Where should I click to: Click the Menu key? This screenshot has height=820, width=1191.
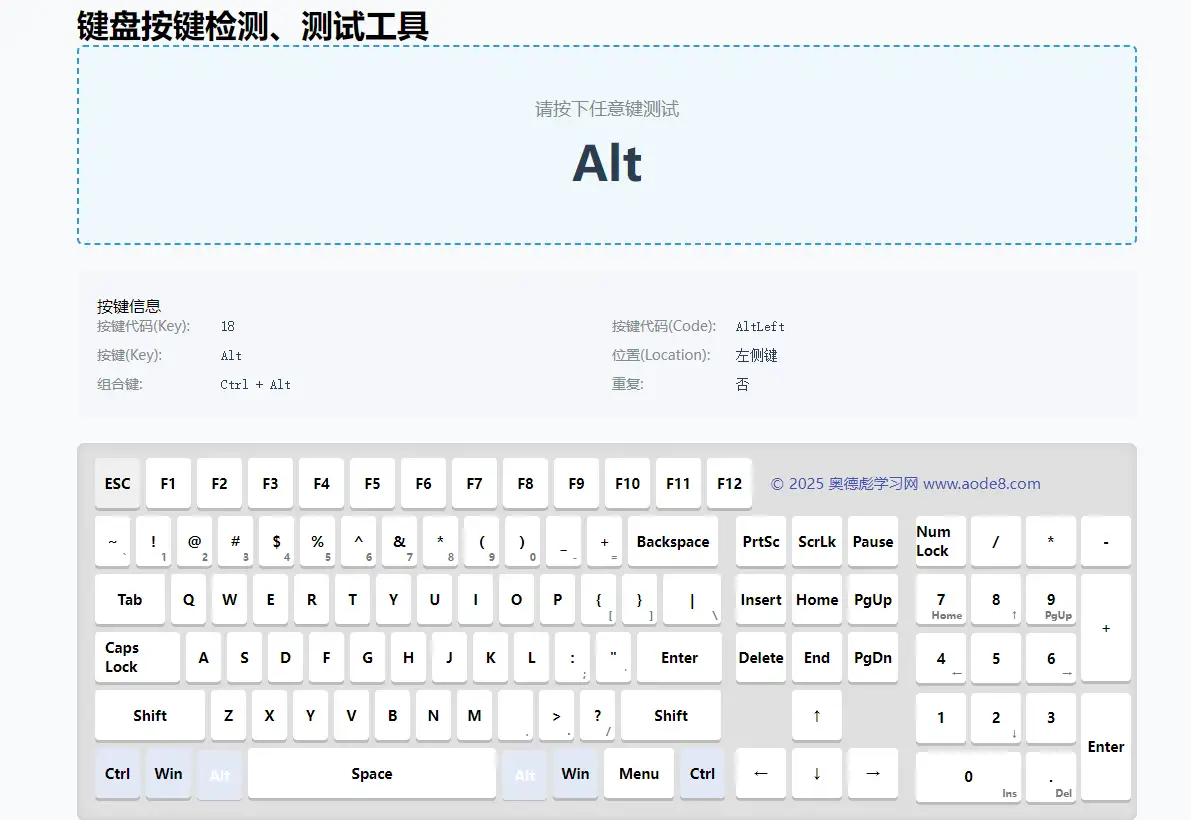639,773
